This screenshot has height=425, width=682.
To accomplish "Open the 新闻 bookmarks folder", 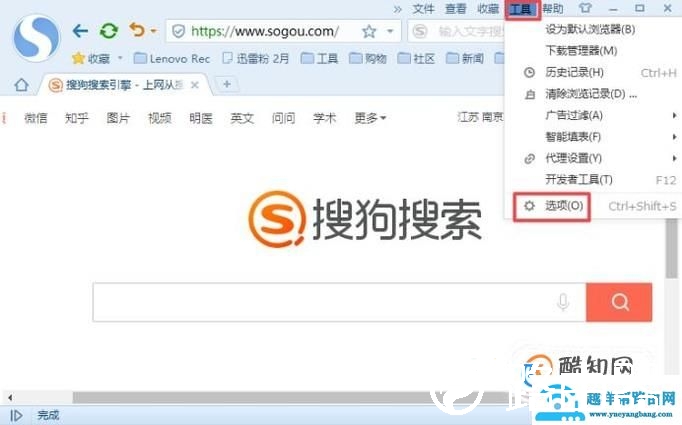I will point(465,58).
